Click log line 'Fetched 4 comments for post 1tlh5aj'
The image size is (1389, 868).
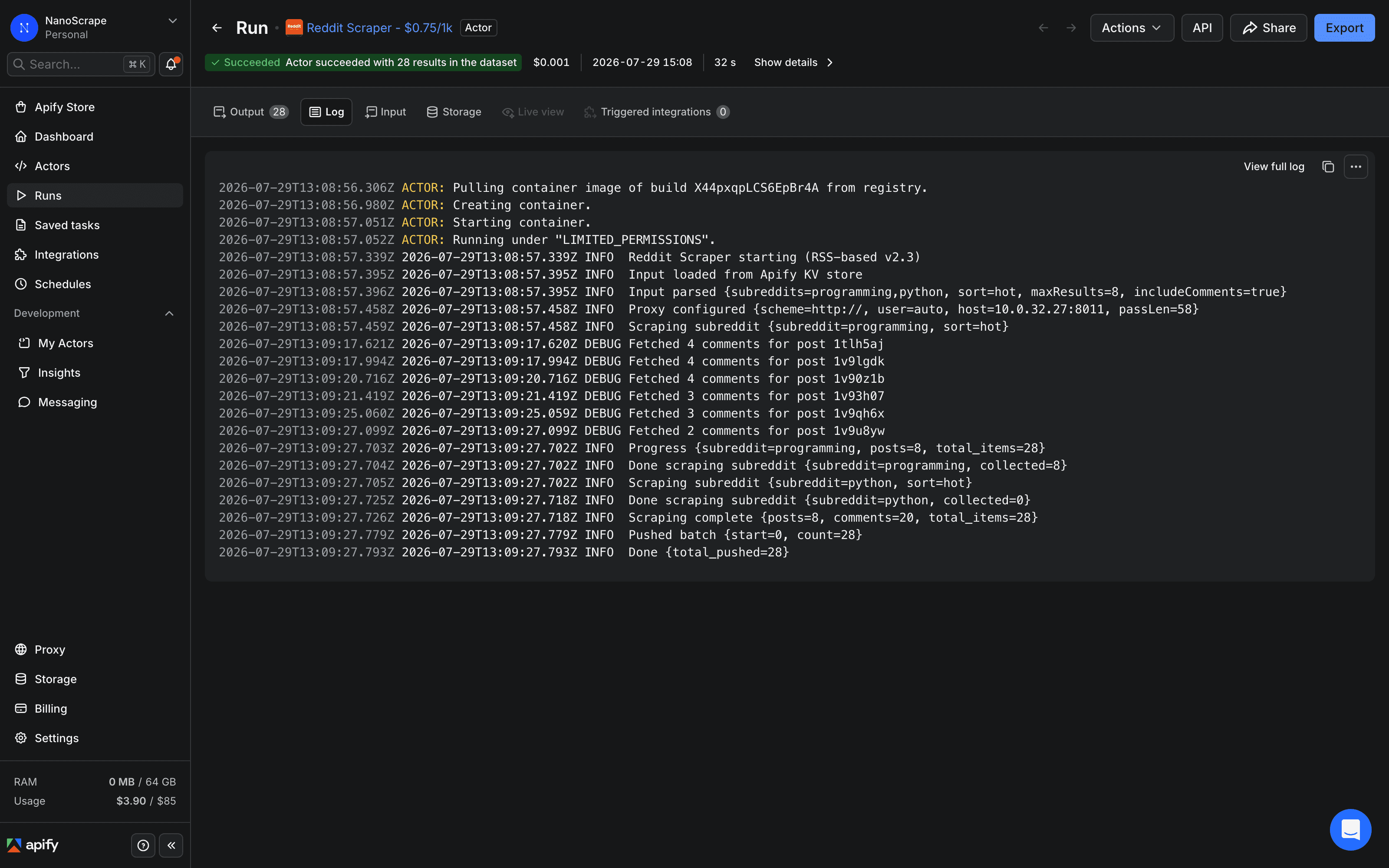click(x=551, y=344)
